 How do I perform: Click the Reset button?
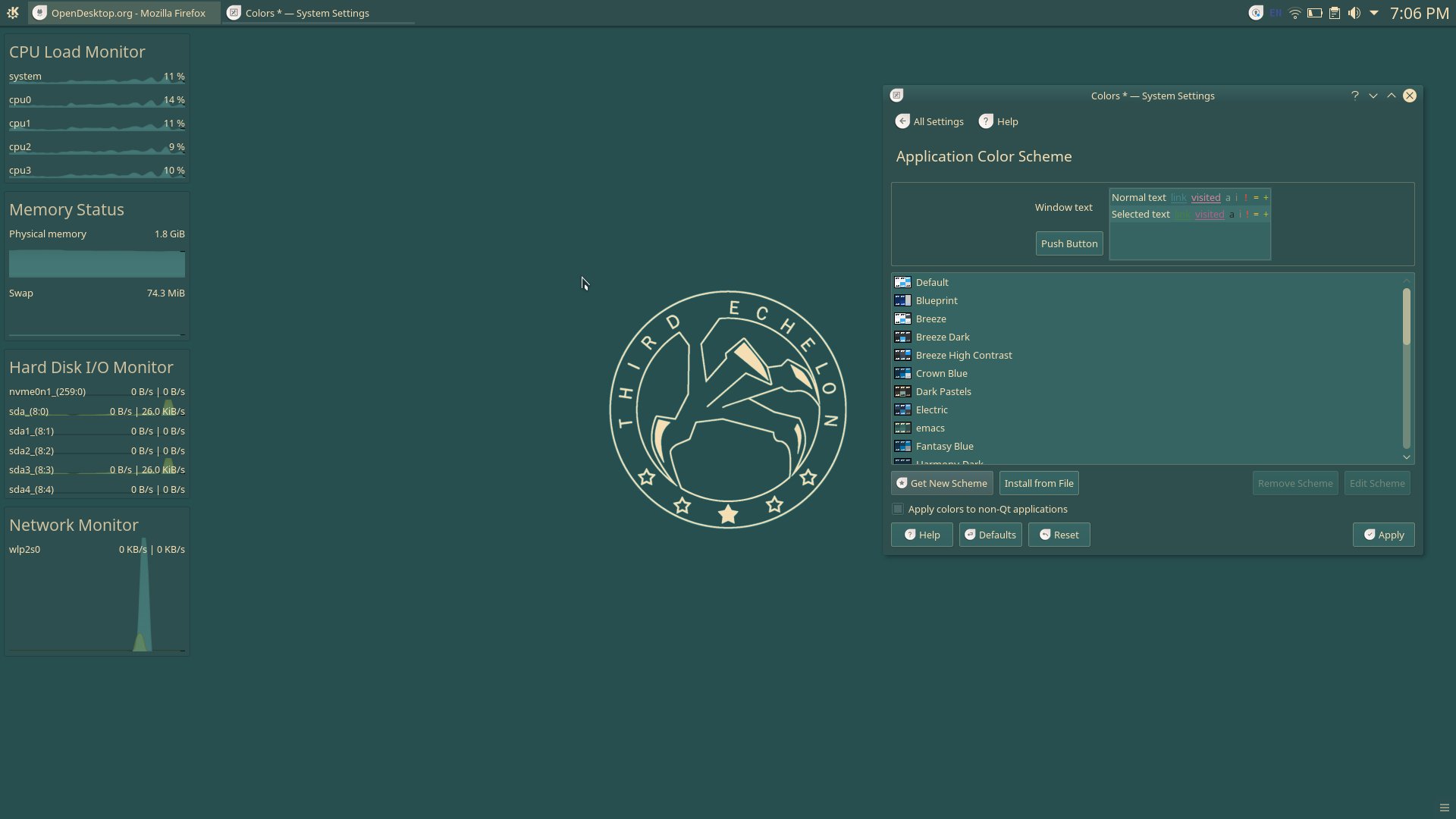coord(1059,535)
